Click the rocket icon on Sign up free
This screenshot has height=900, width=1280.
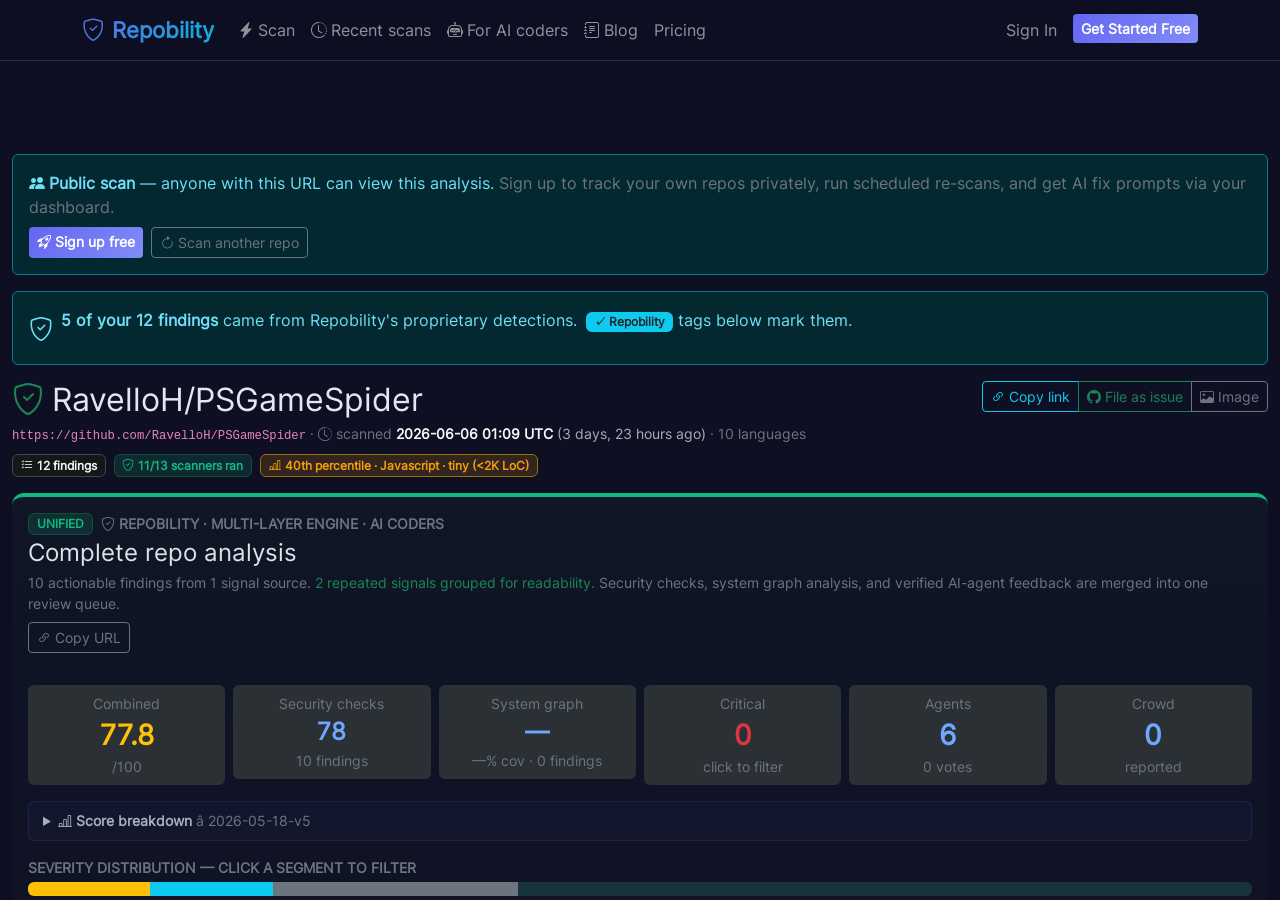(x=44, y=242)
